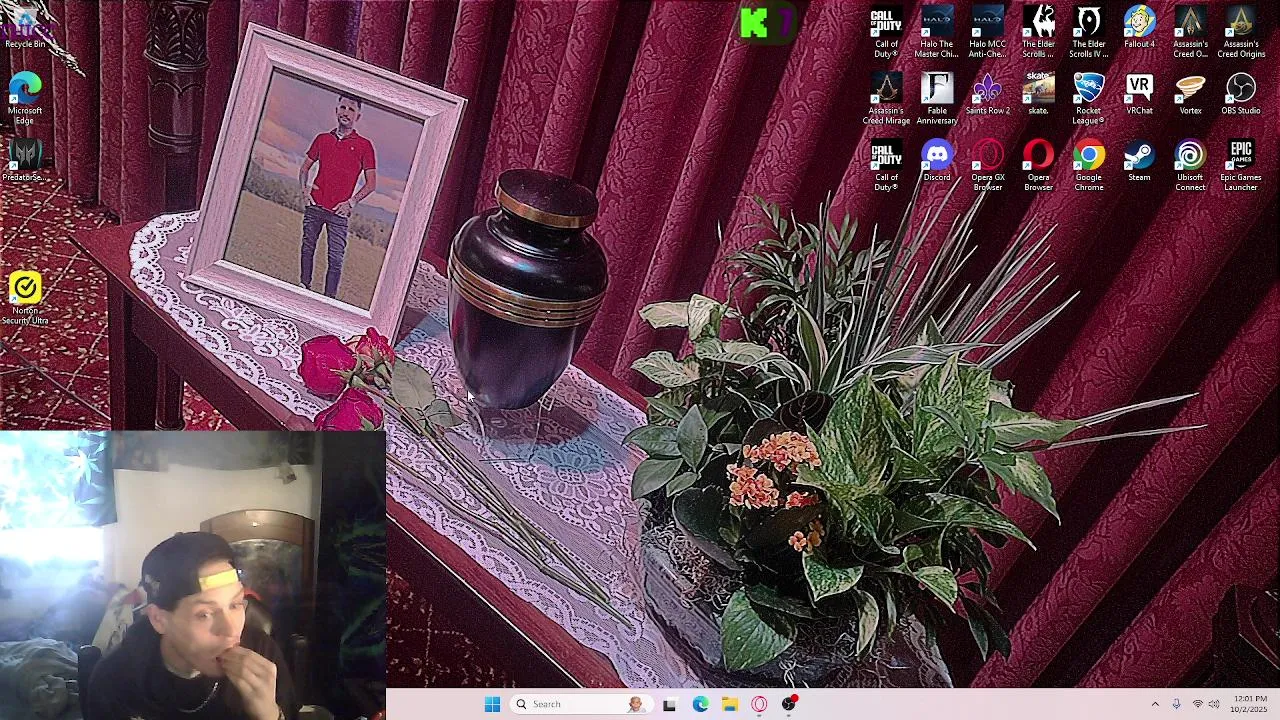
Task: Select the Call of Duty shortcut beside Halo
Action: pyautogui.click(x=886, y=31)
